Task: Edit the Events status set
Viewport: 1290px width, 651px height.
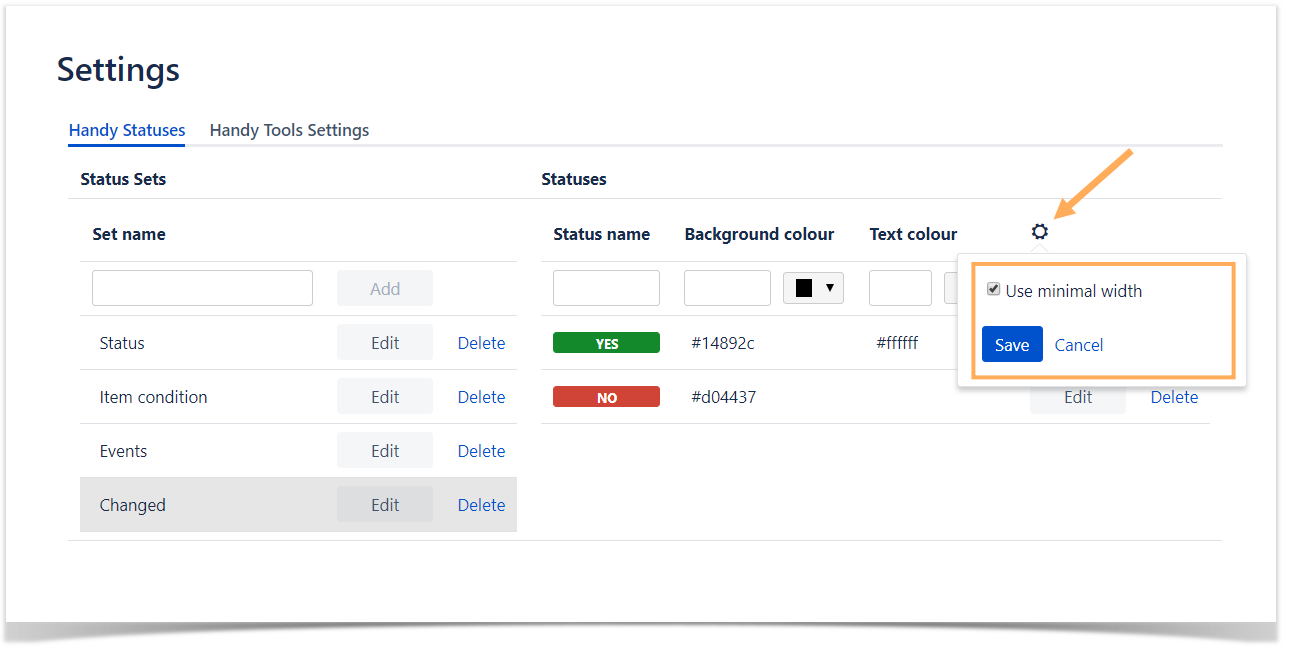Action: click(385, 451)
